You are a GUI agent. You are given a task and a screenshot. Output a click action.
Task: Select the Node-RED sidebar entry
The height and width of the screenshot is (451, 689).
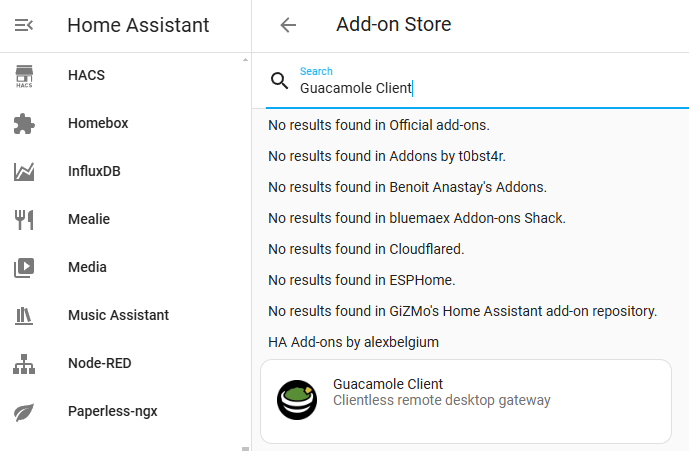click(99, 364)
